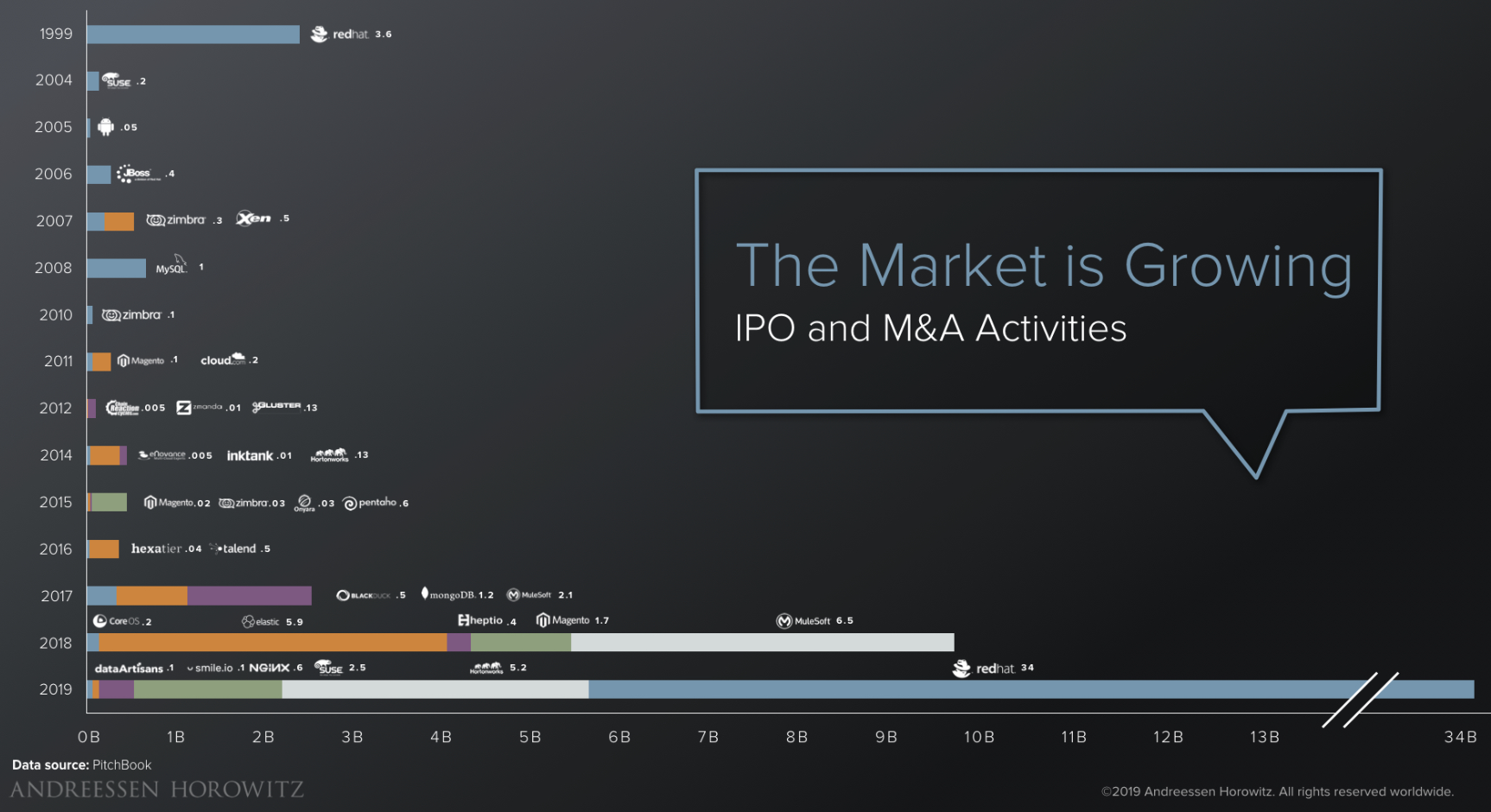
Task: Select the inktank logo in 2014
Action: pyautogui.click(x=250, y=455)
